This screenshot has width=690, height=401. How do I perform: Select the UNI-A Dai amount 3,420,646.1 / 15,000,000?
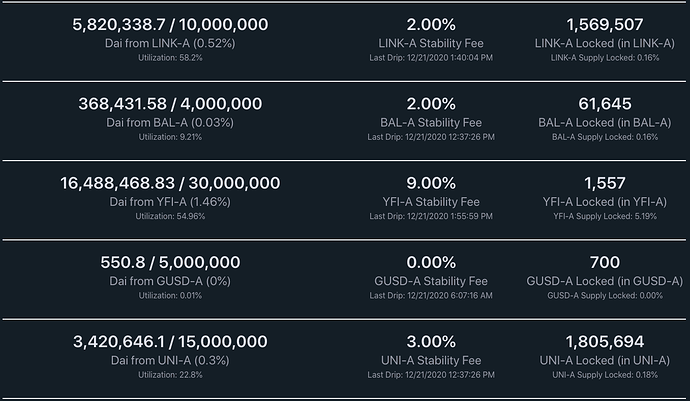pyautogui.click(x=170, y=341)
